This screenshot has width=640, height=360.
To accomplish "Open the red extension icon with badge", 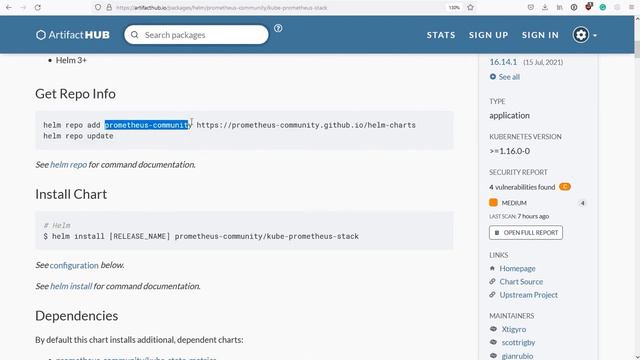I will click(589, 7).
